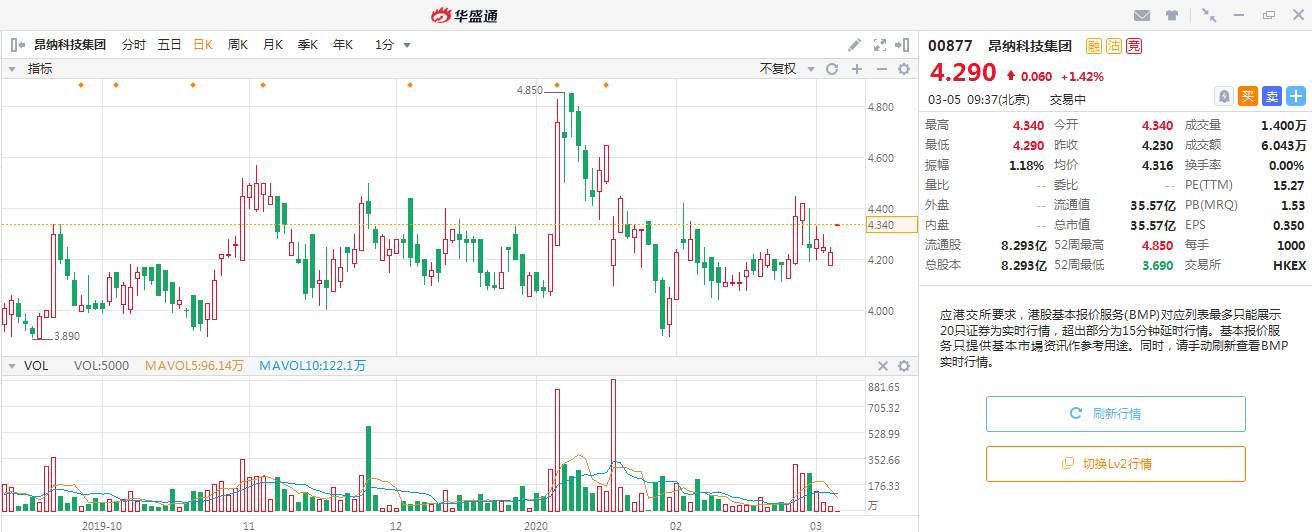Click the 3.890 low price label

pyautogui.click(x=66, y=336)
